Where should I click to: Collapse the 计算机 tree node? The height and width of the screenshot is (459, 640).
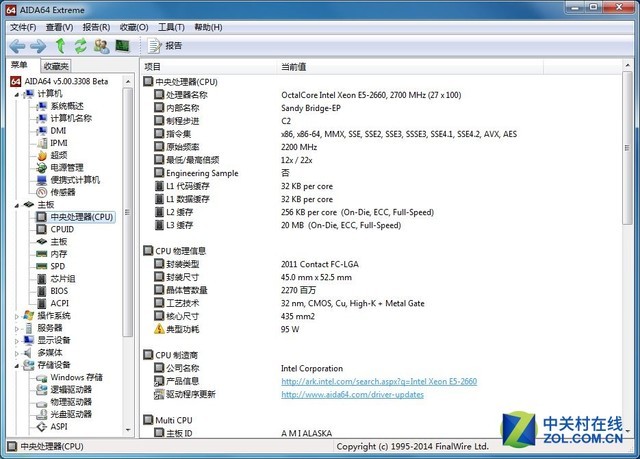17,95
